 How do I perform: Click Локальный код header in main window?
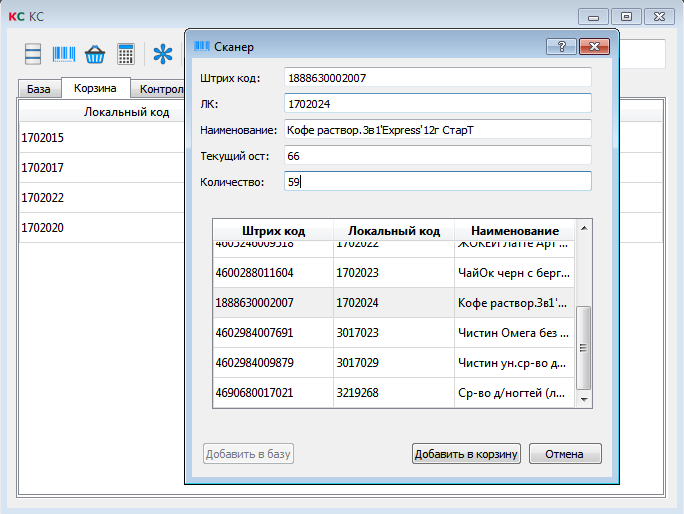(127, 112)
